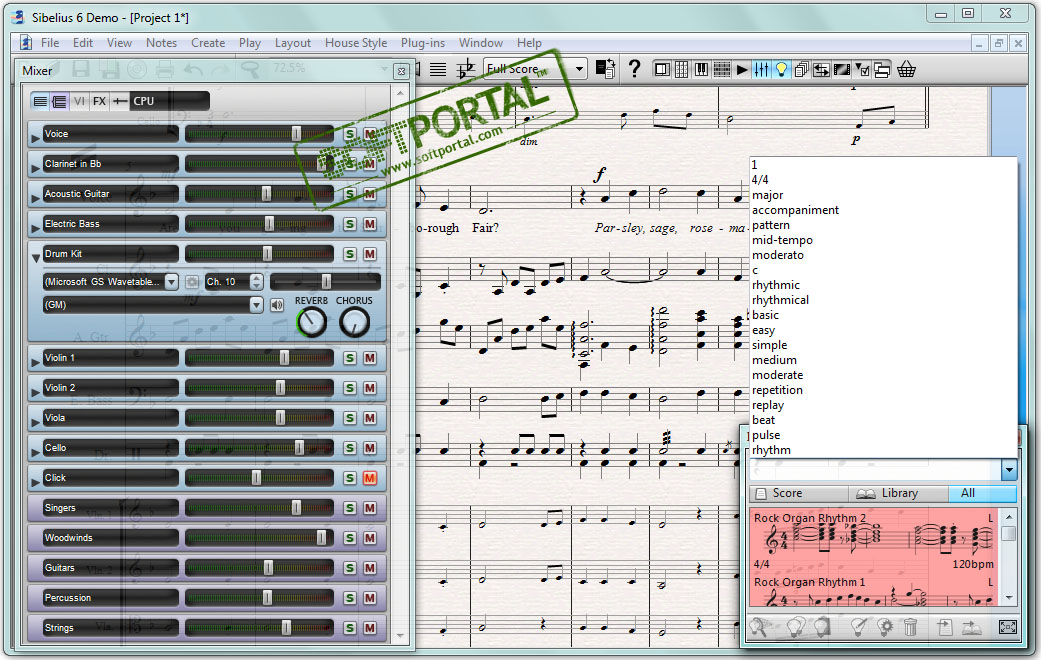Click the transposing score flat-sharp icon

(x=466, y=69)
